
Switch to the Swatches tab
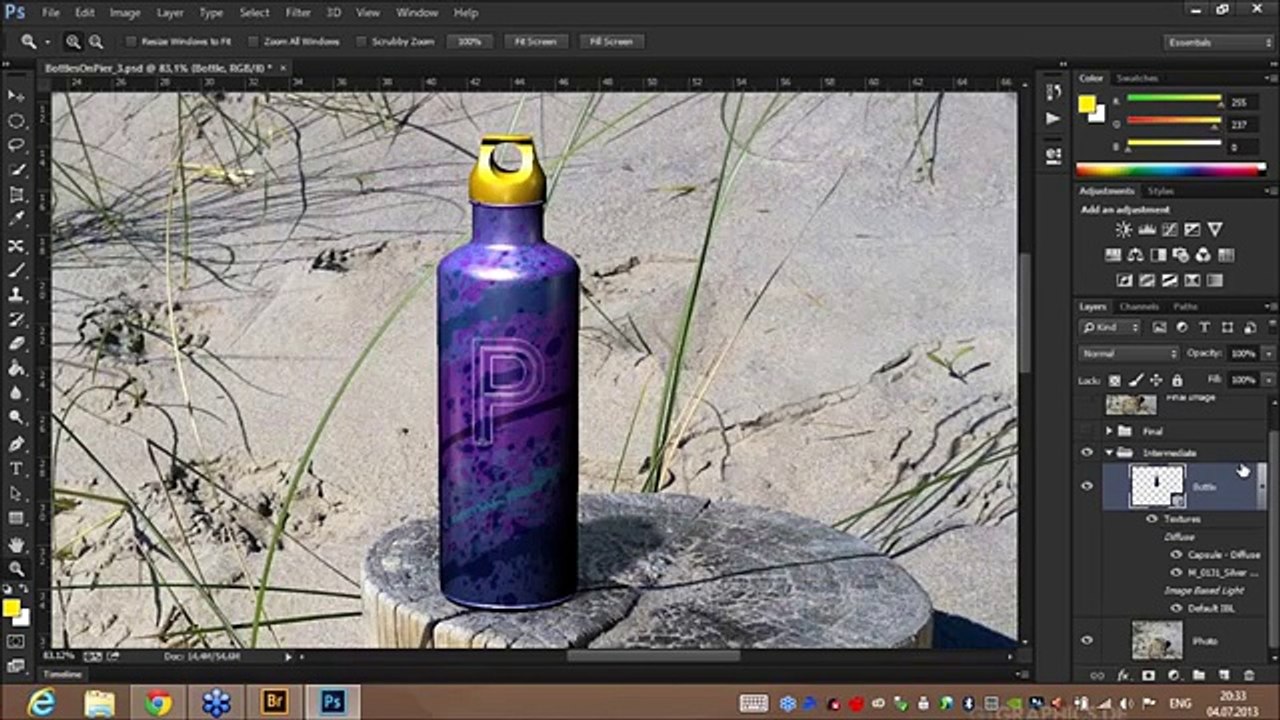pos(1137,78)
